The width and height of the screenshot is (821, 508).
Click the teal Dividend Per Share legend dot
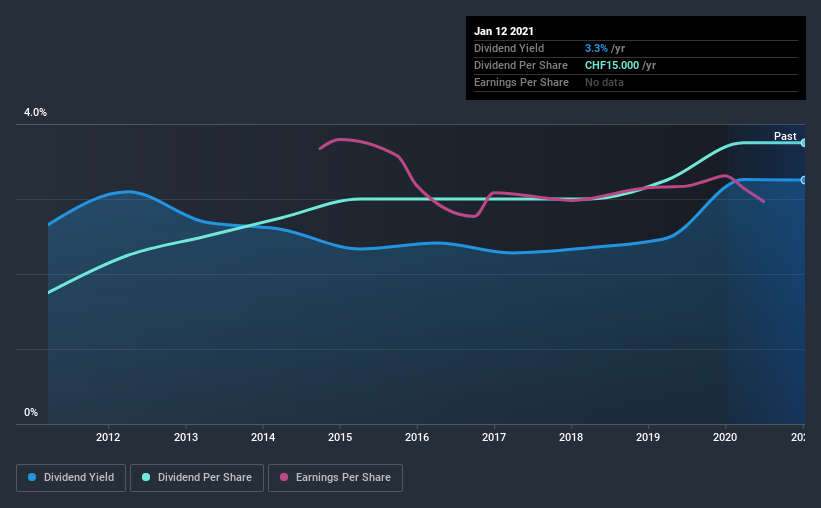[146, 477]
